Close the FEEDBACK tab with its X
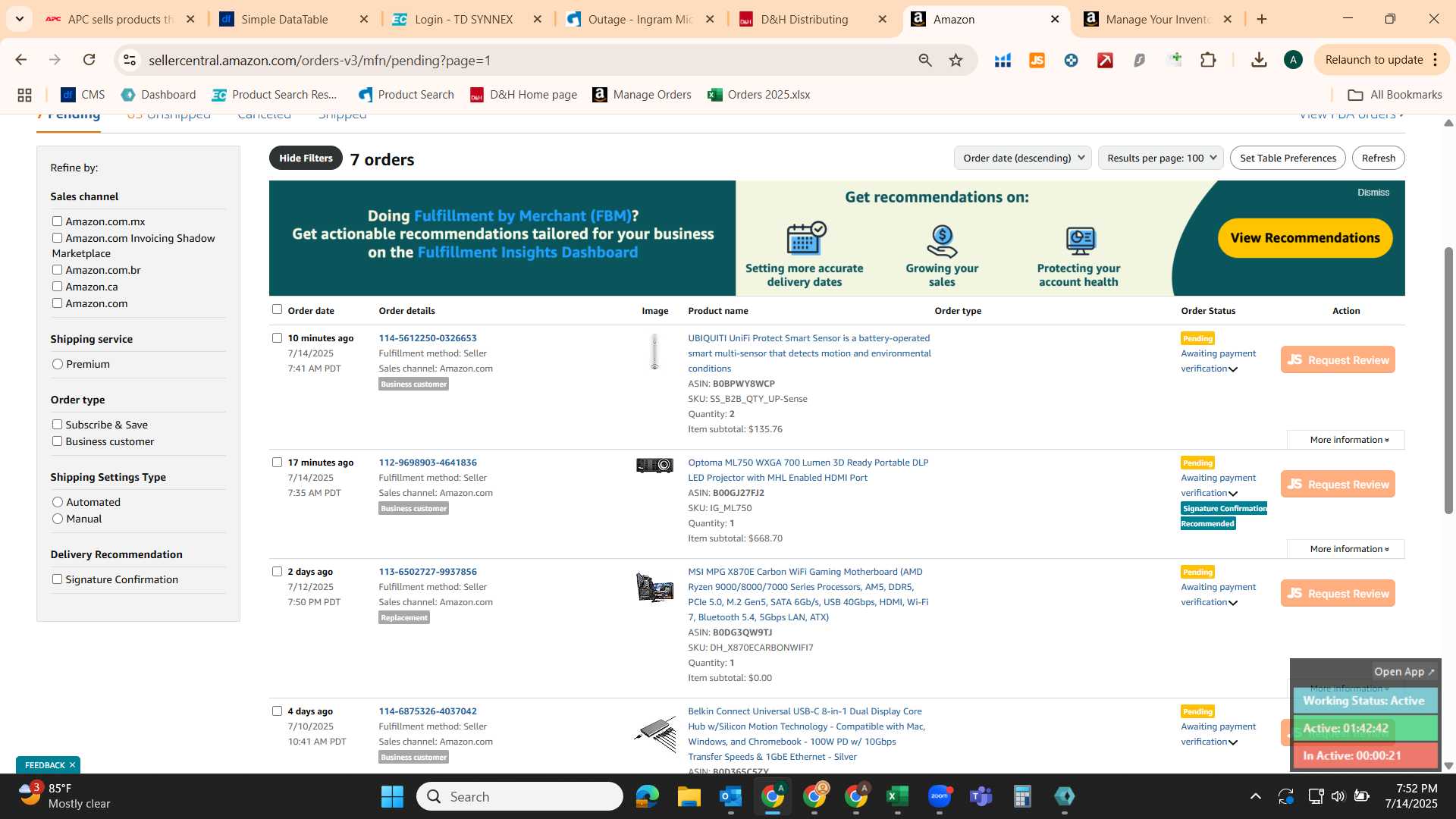This screenshot has width=1456, height=819. [73, 765]
